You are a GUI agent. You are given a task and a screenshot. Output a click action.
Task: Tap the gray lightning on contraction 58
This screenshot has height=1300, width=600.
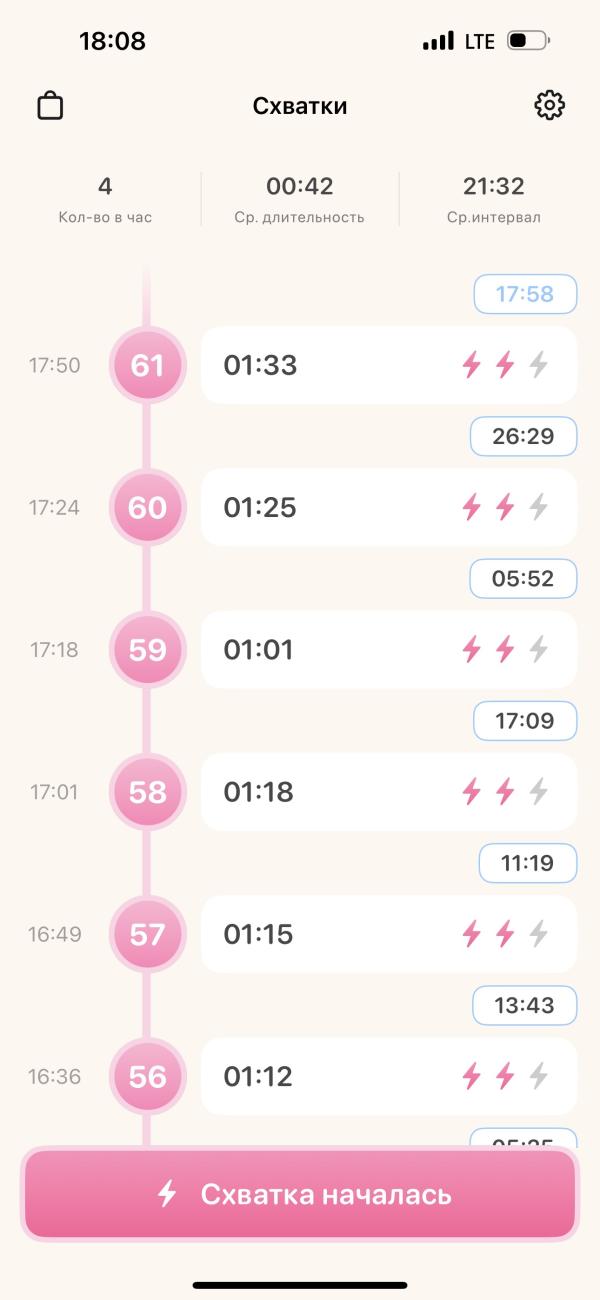coord(539,792)
